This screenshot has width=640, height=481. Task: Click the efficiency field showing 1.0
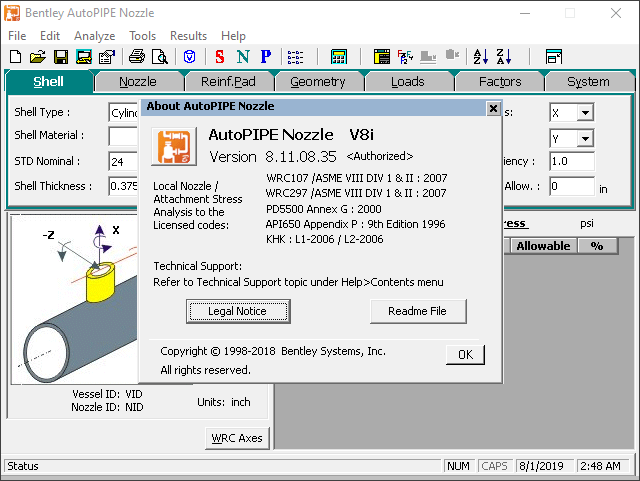pyautogui.click(x=572, y=161)
